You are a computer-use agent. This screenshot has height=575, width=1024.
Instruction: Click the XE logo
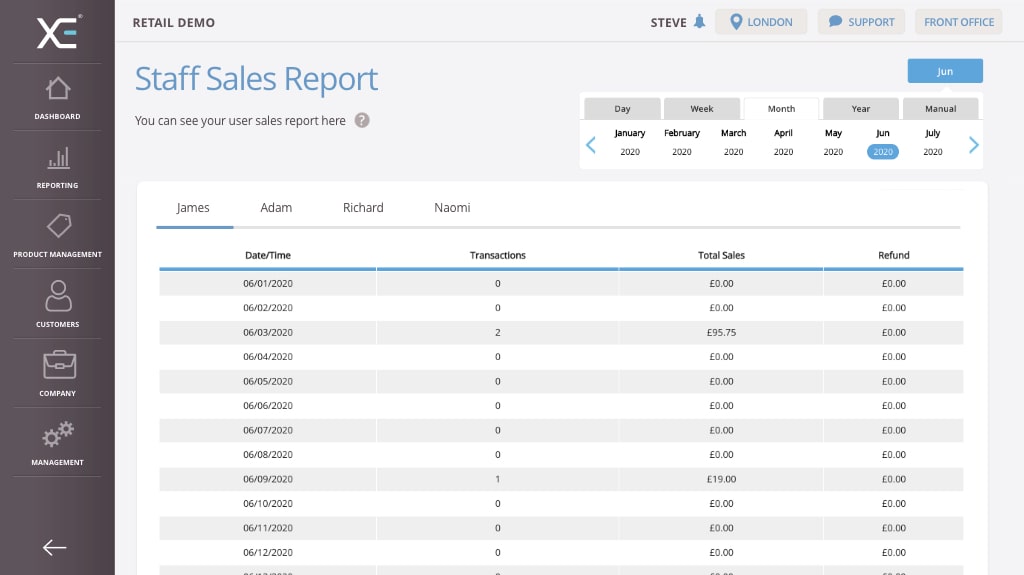coord(58,32)
